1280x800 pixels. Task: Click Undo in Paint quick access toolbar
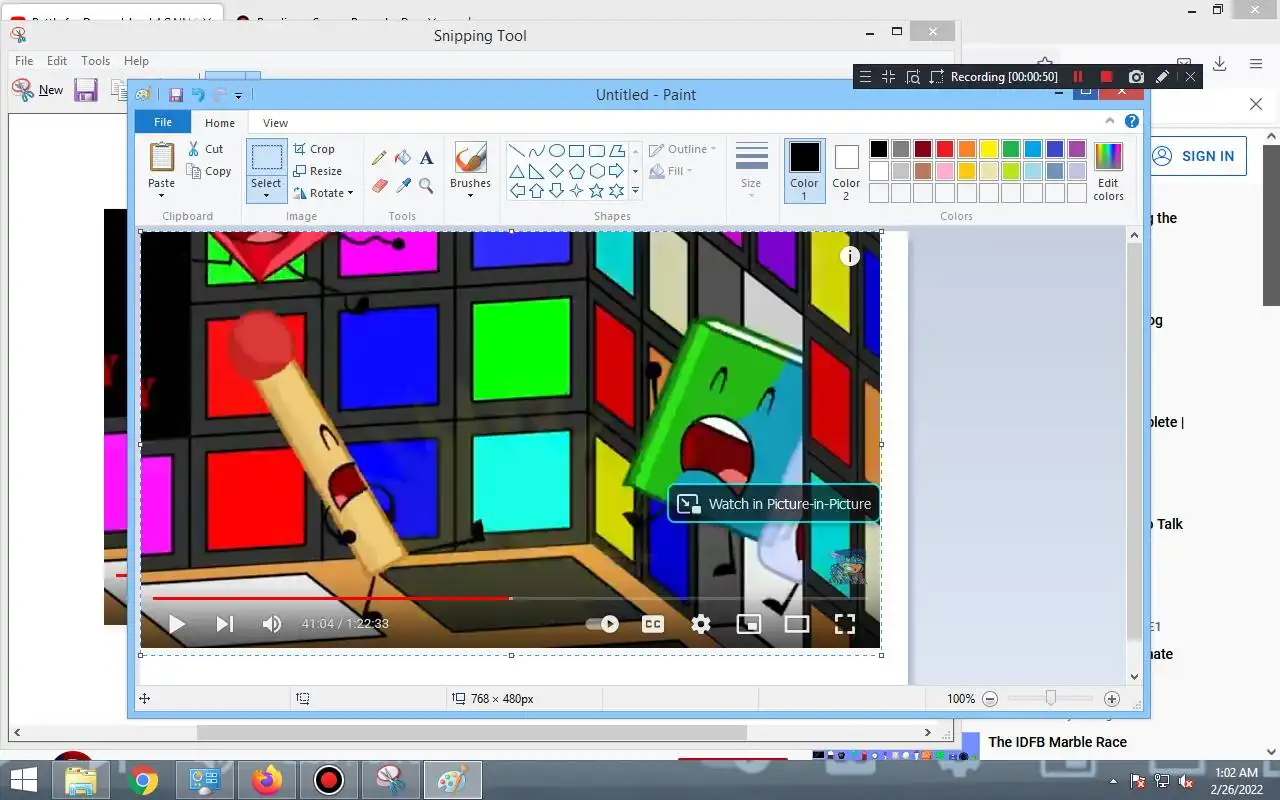198,95
